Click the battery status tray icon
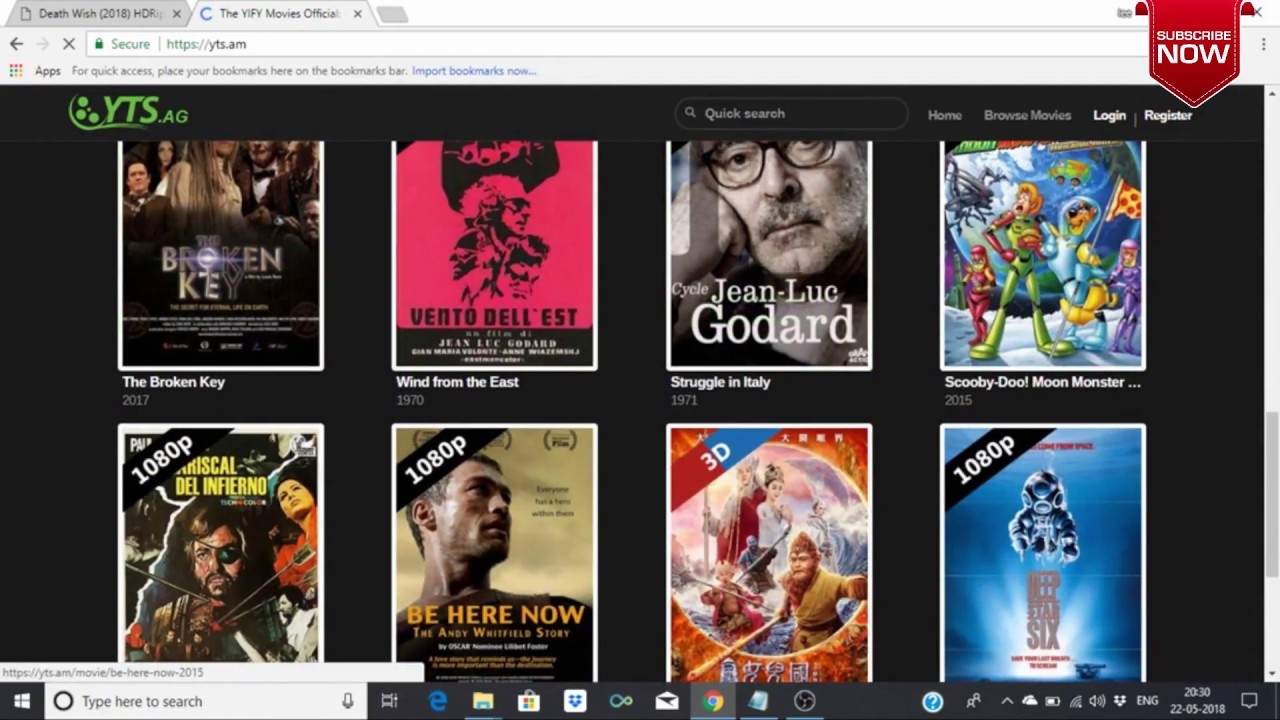The image size is (1280, 720). coord(1052,701)
